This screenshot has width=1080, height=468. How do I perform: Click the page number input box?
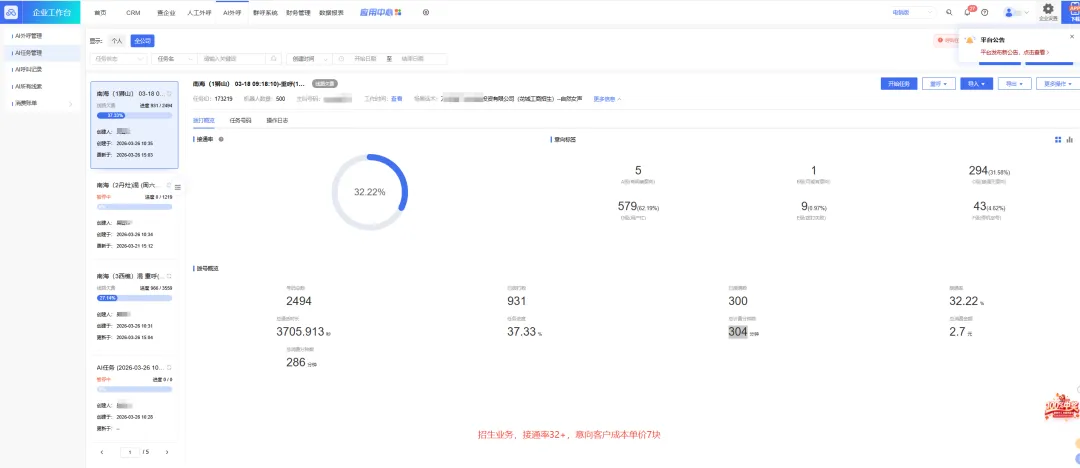[x=129, y=452]
